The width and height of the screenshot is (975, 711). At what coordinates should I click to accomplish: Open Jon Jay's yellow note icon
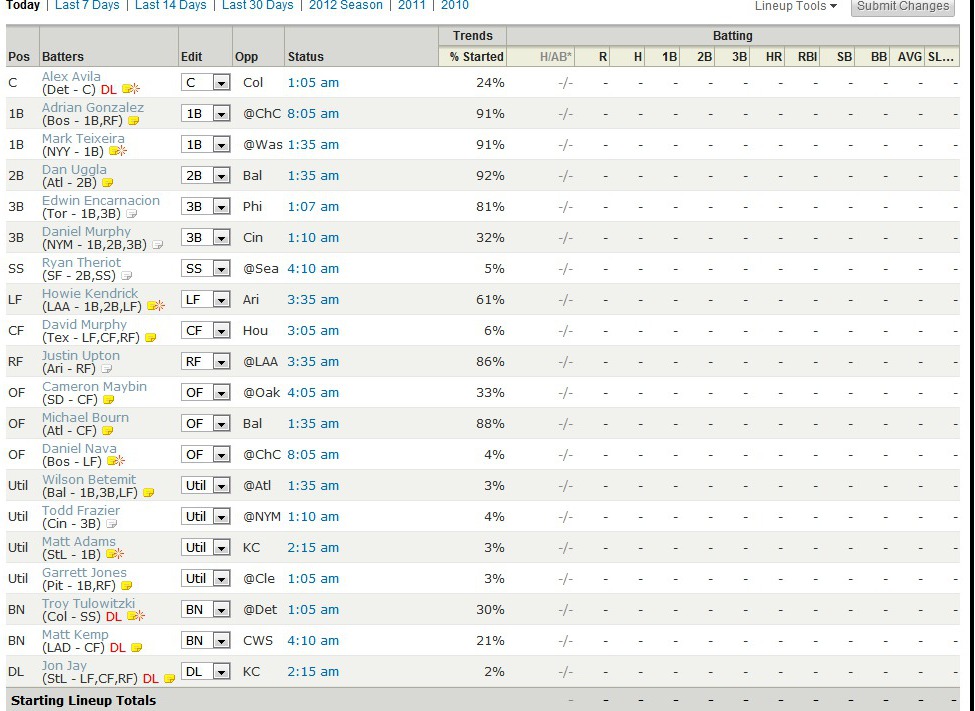pos(169,679)
